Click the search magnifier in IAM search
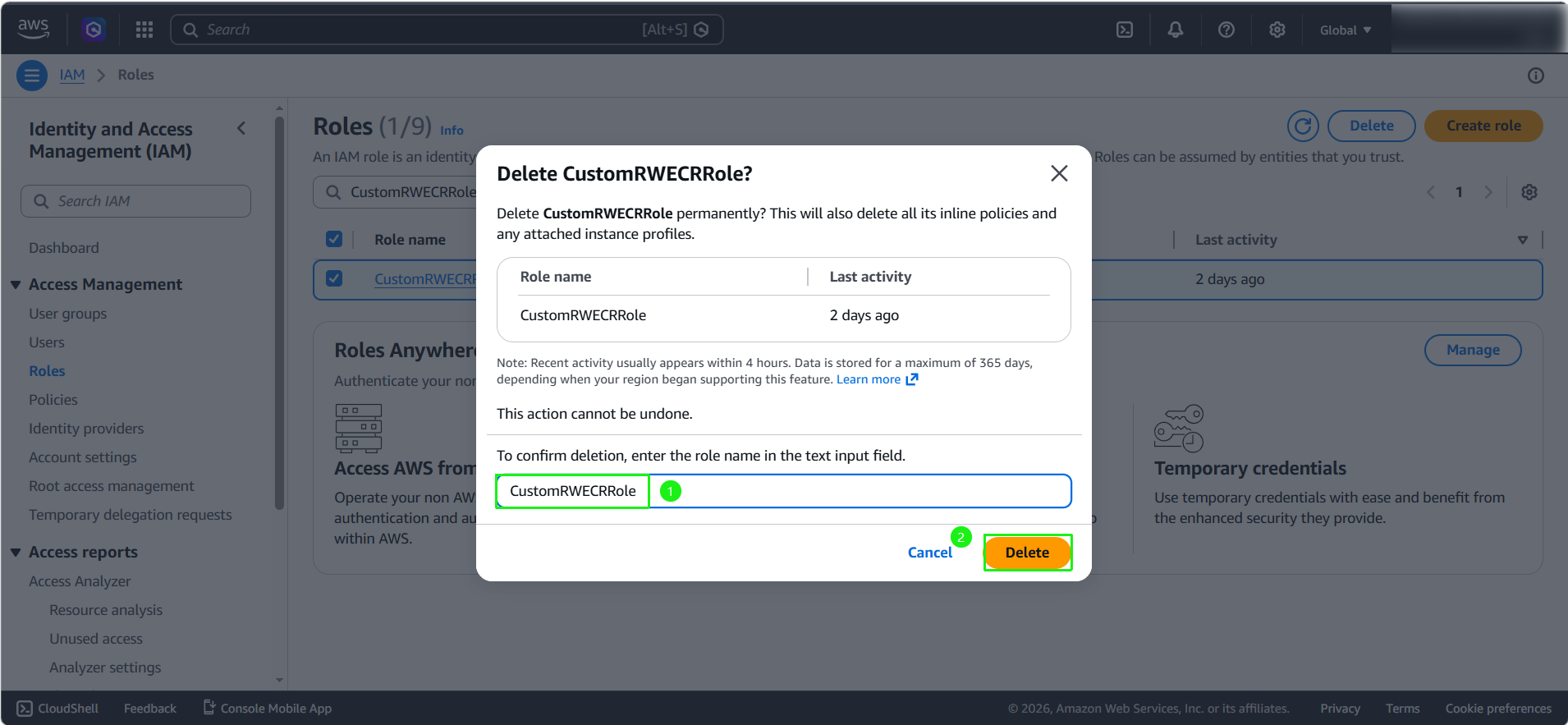The image size is (1568, 725). coord(41,201)
